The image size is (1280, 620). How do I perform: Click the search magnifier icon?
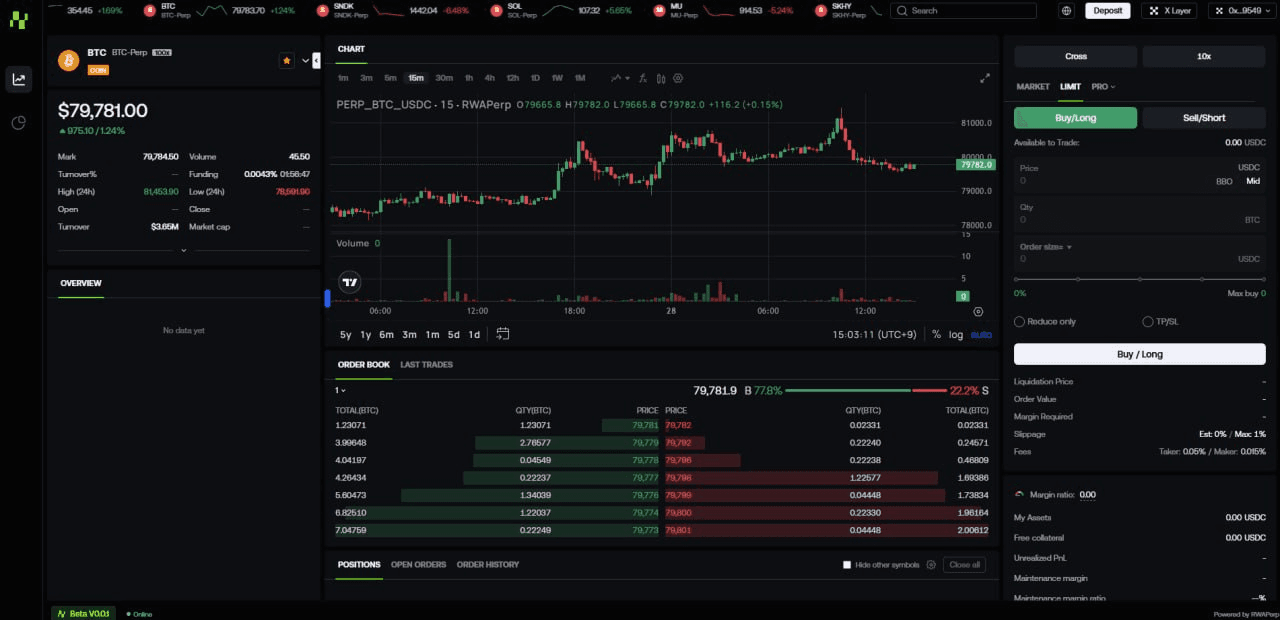(x=902, y=11)
